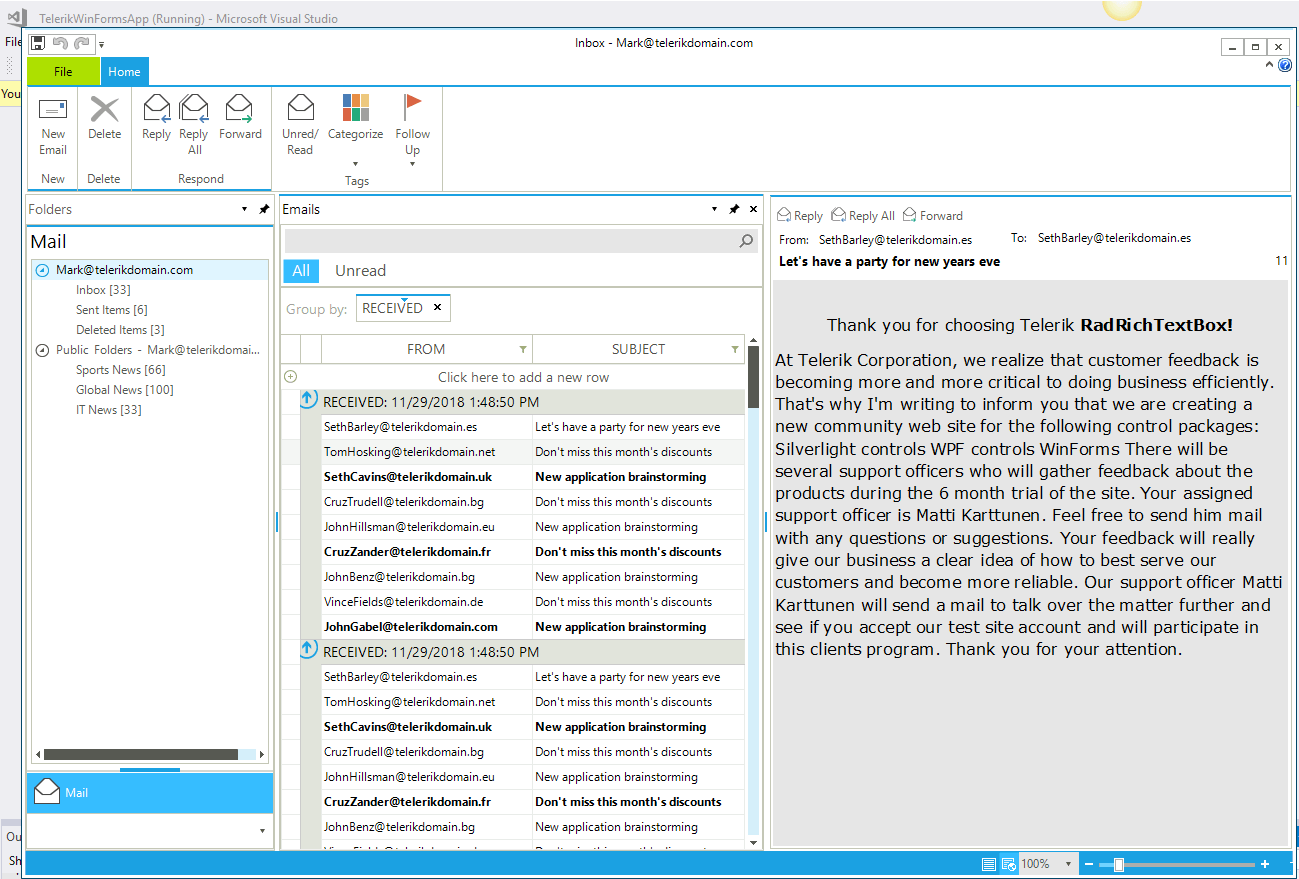This screenshot has width=1299, height=879.
Task: Click the Folders tree horizontal scrollbar
Action: pos(141,755)
